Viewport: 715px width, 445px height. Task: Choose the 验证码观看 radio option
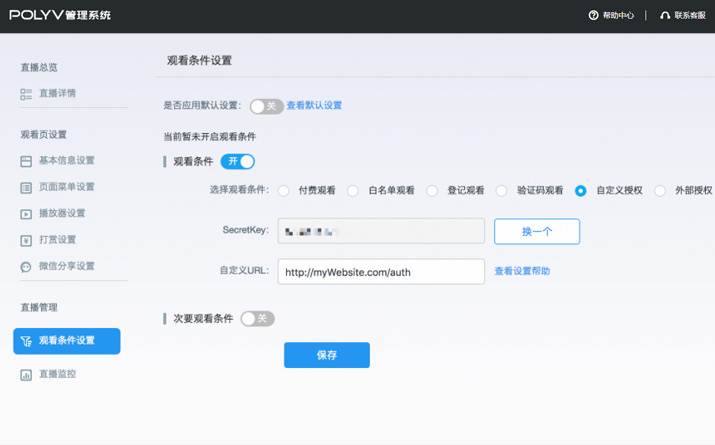pos(502,191)
